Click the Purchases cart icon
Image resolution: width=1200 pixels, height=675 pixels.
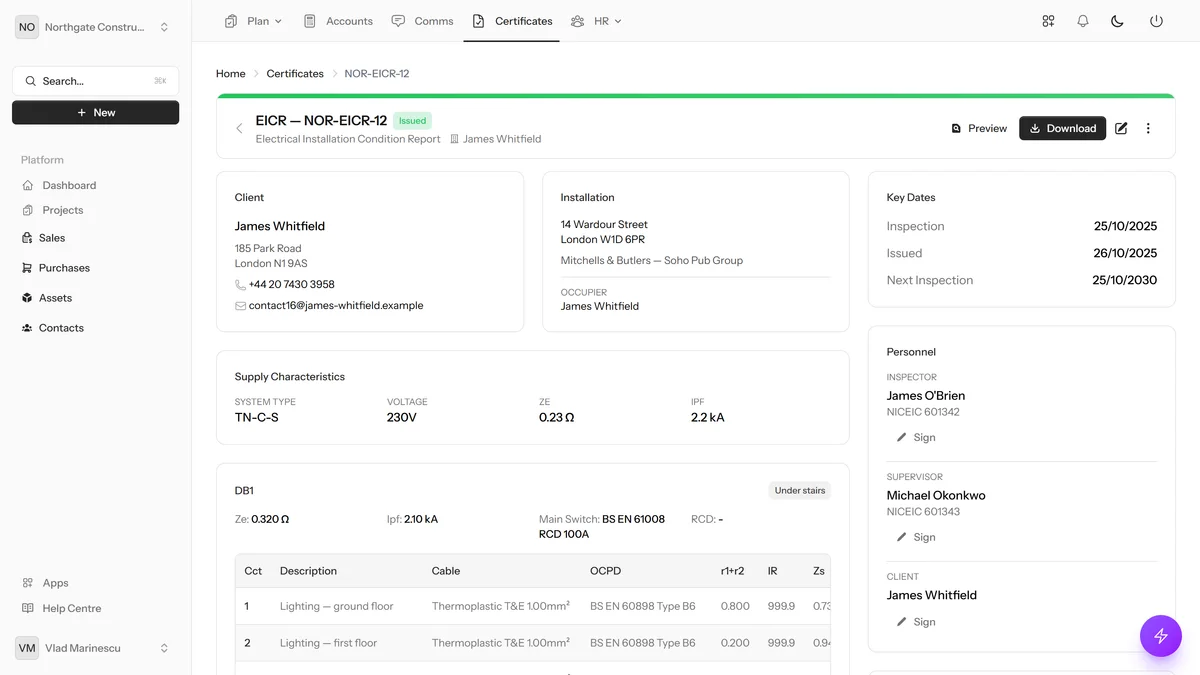pos(28,268)
